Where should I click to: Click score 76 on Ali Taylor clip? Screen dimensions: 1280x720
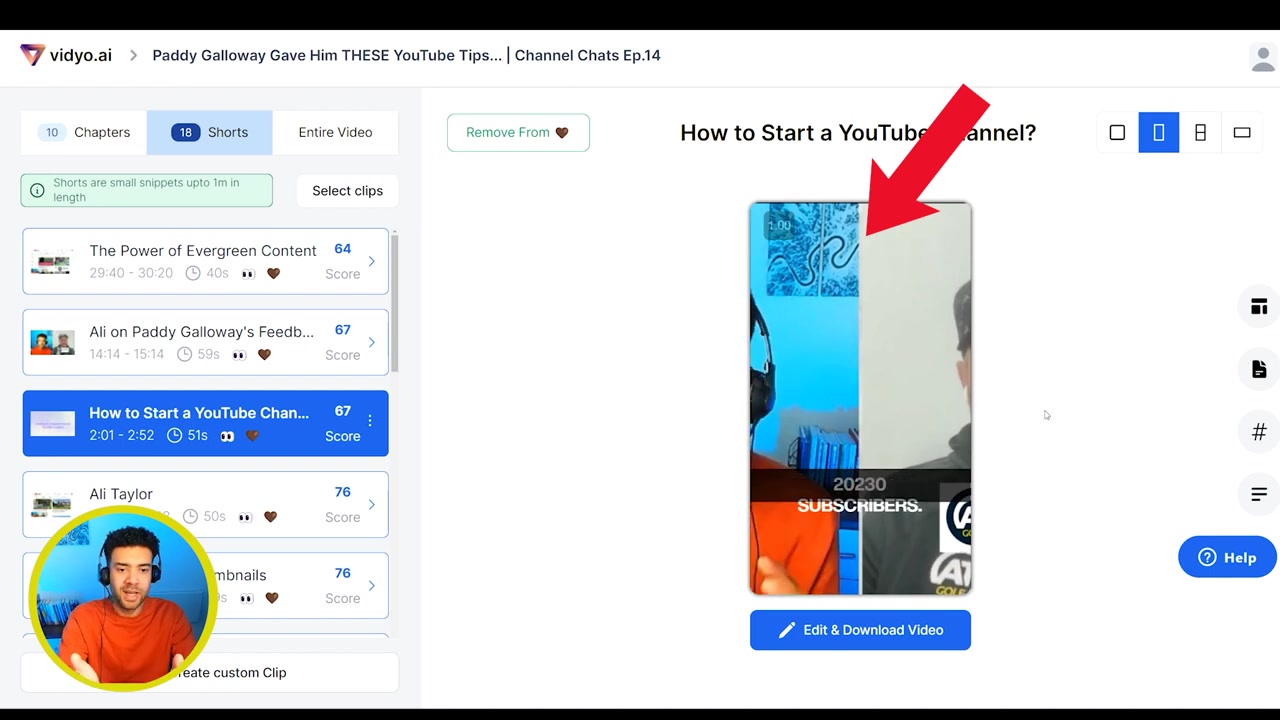tap(342, 492)
